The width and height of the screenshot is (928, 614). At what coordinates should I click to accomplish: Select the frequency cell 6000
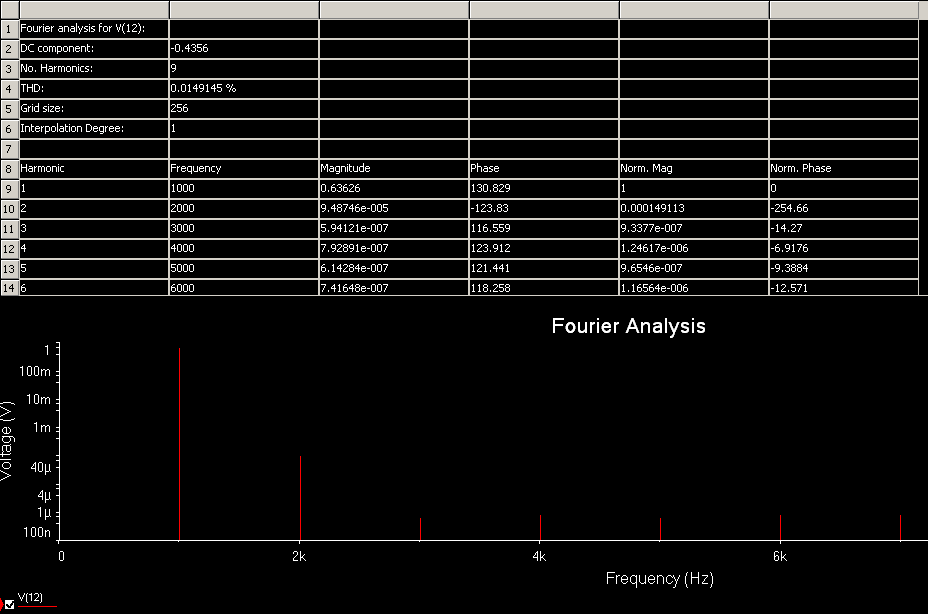click(244, 288)
